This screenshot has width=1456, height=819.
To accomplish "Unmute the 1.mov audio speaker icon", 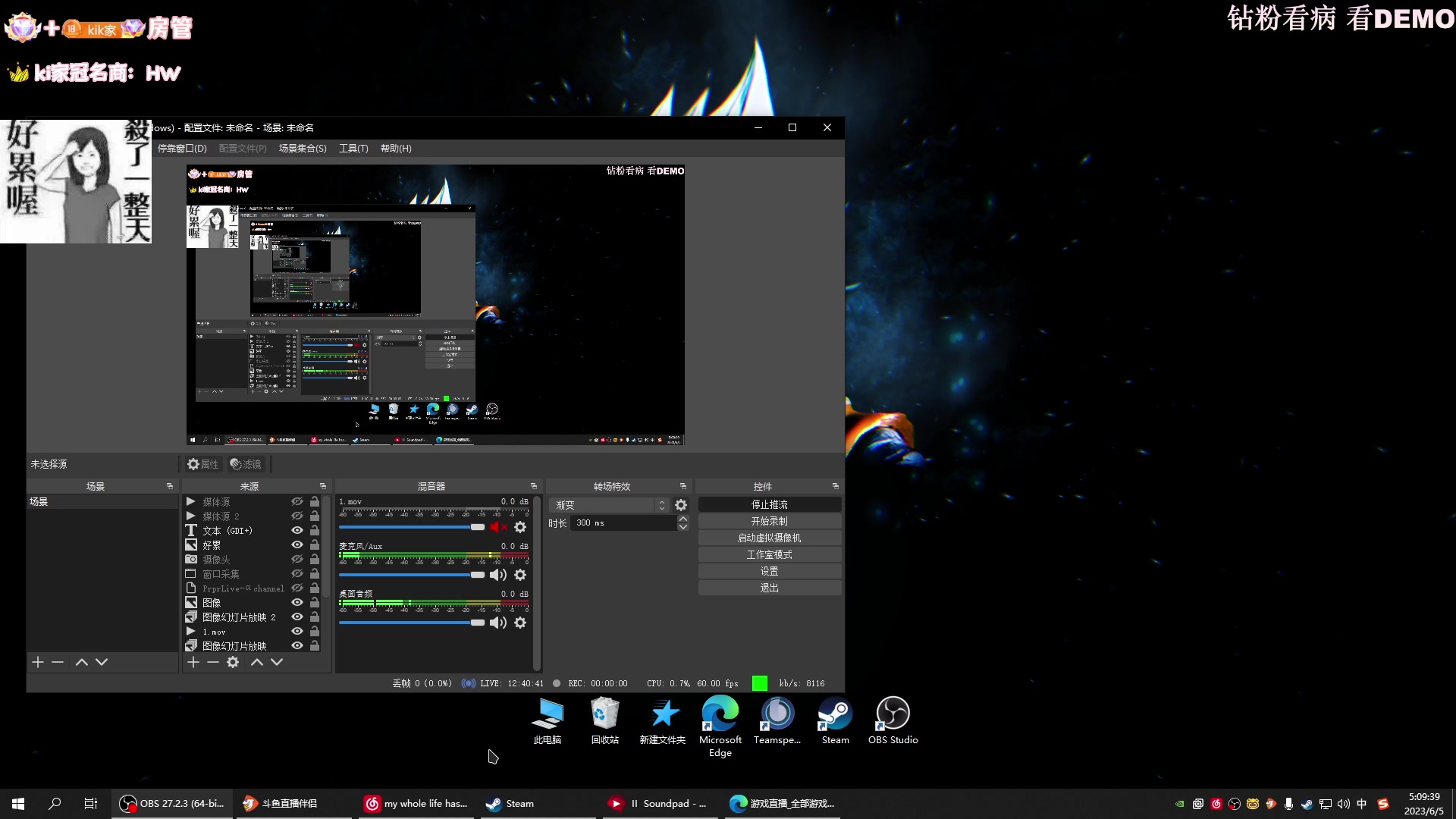I will (x=497, y=527).
